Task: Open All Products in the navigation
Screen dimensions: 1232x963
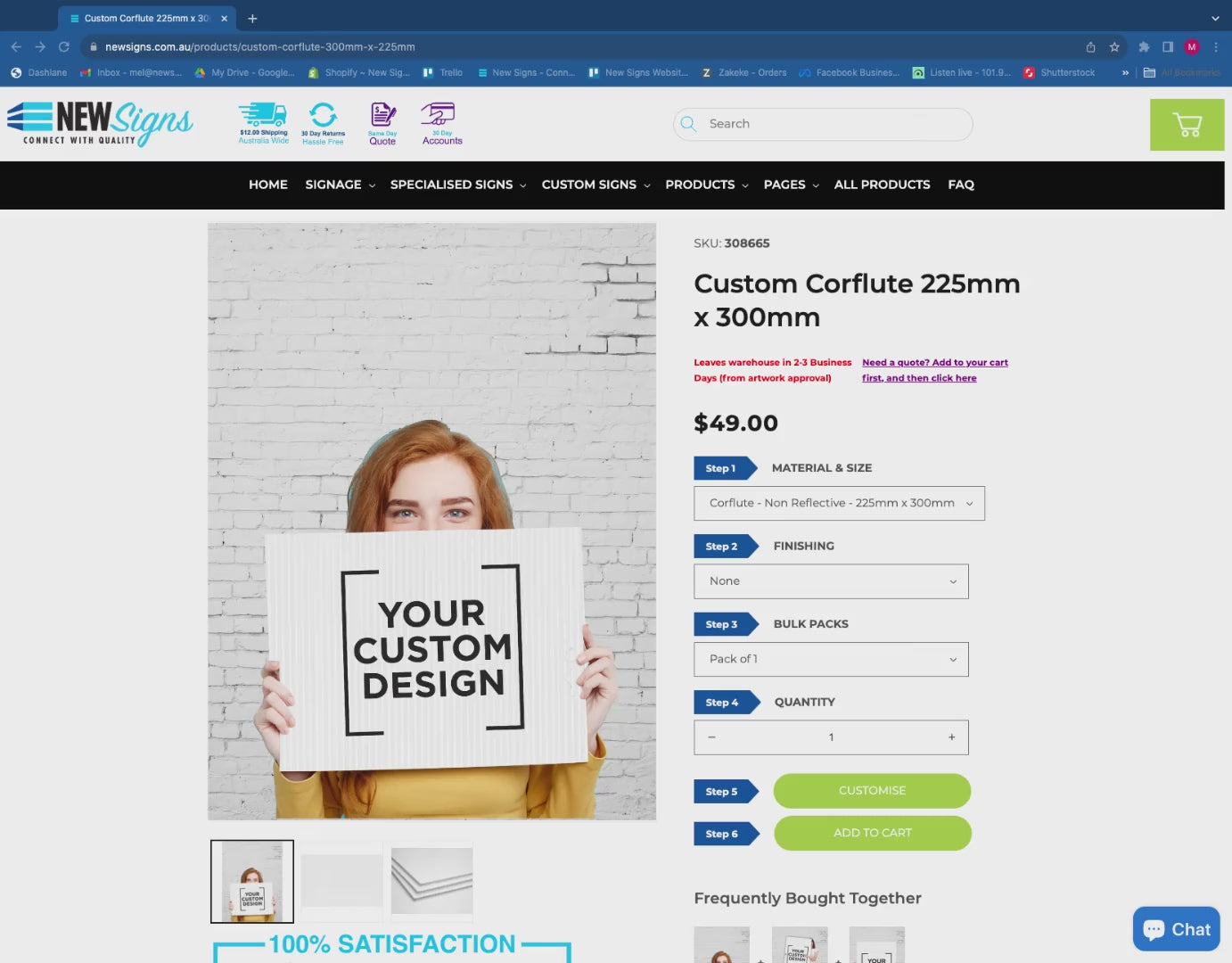Action: pyautogui.click(x=882, y=185)
